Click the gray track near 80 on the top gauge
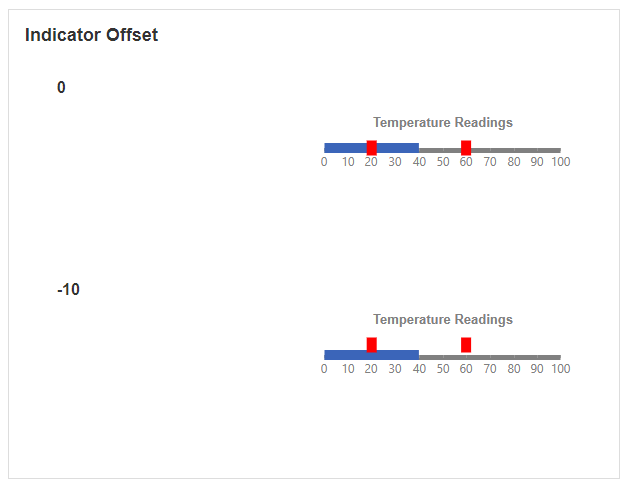This screenshot has width=629, height=487. [513, 150]
